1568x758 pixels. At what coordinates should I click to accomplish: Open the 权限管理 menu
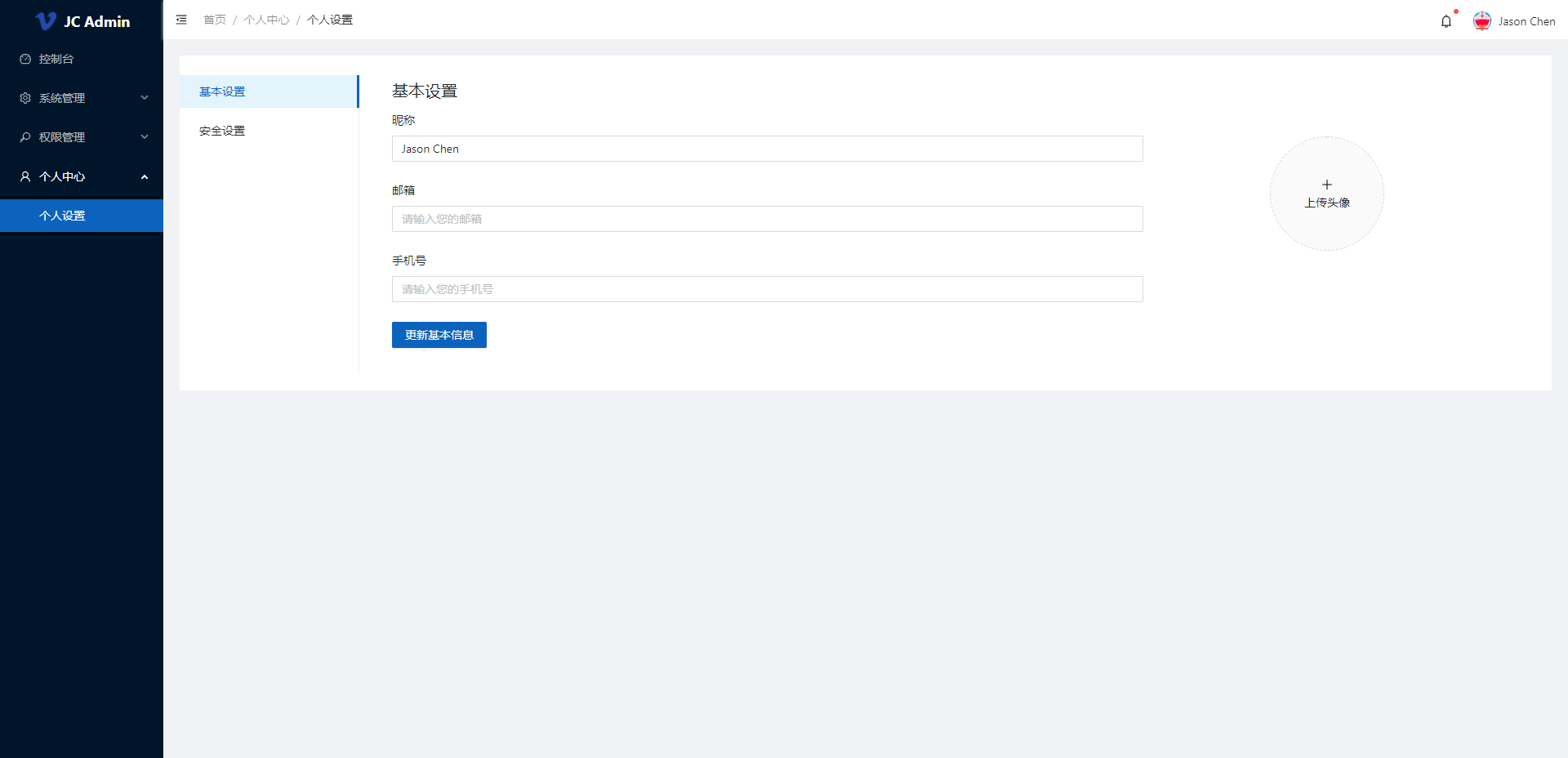click(x=82, y=137)
